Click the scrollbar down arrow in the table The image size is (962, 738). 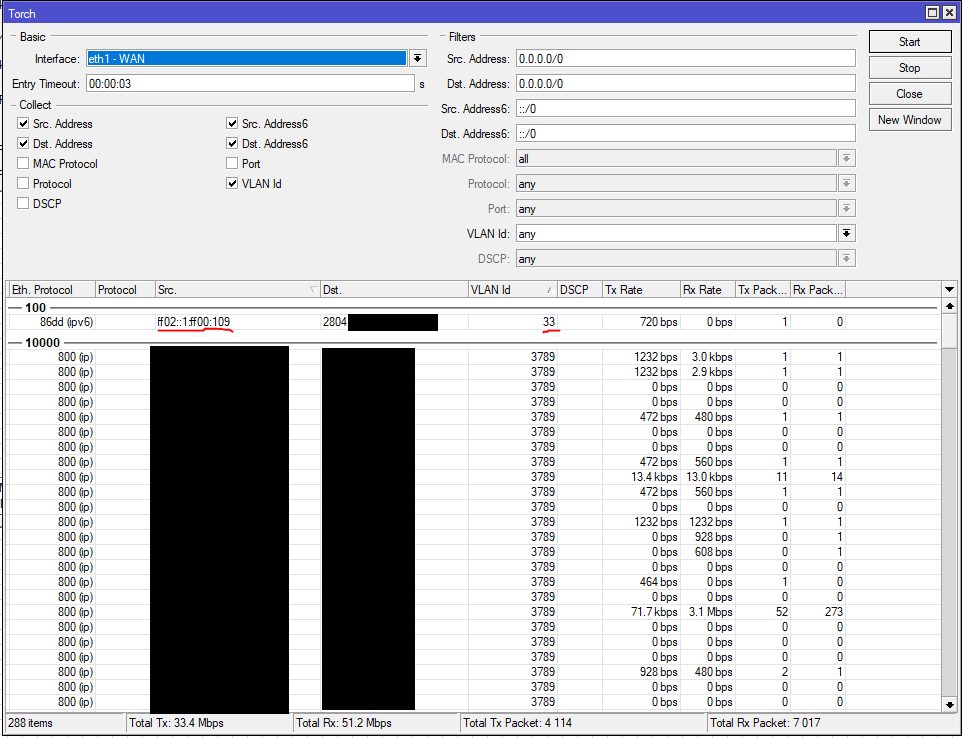949,705
